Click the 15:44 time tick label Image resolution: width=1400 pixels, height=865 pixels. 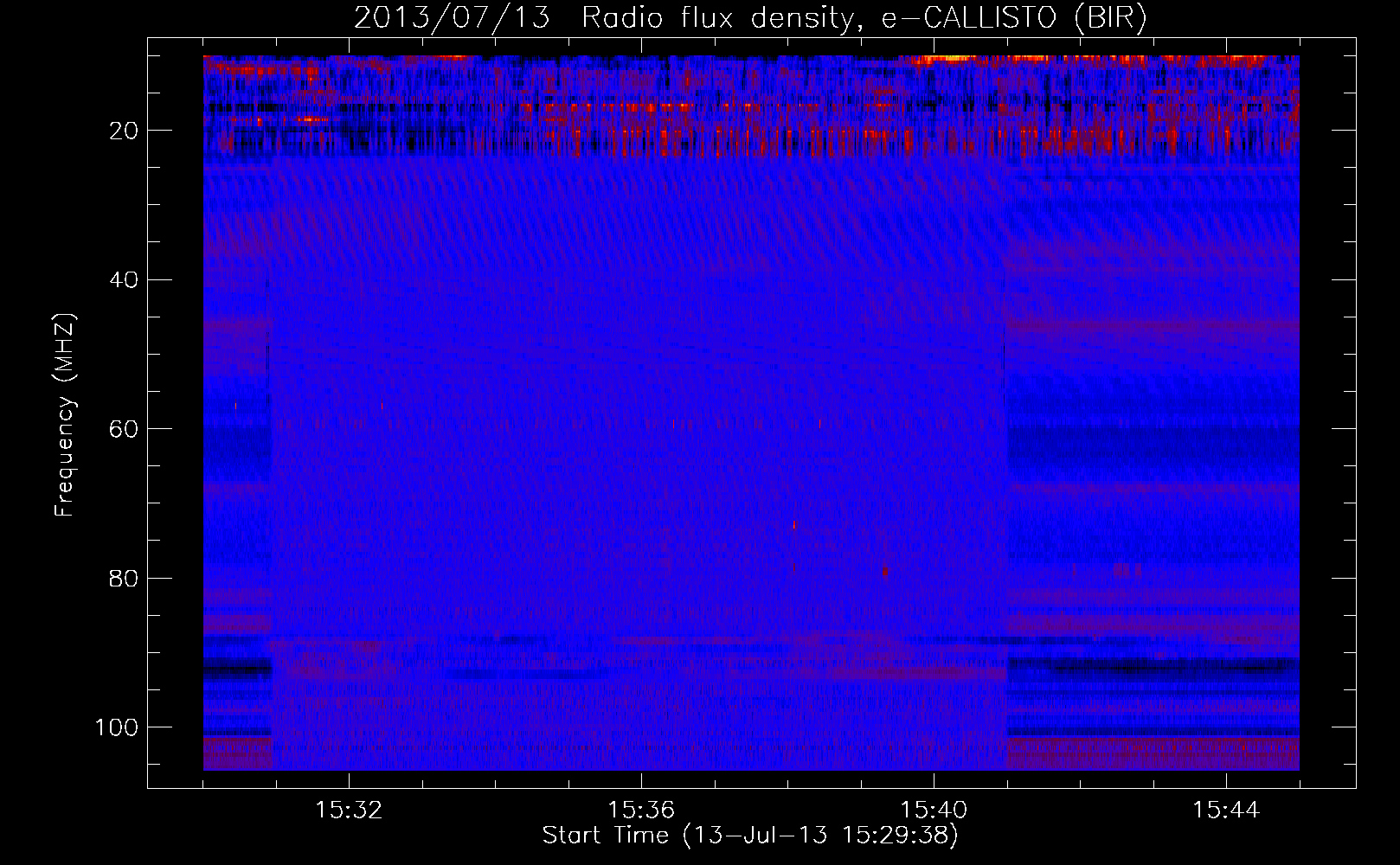(x=1226, y=811)
